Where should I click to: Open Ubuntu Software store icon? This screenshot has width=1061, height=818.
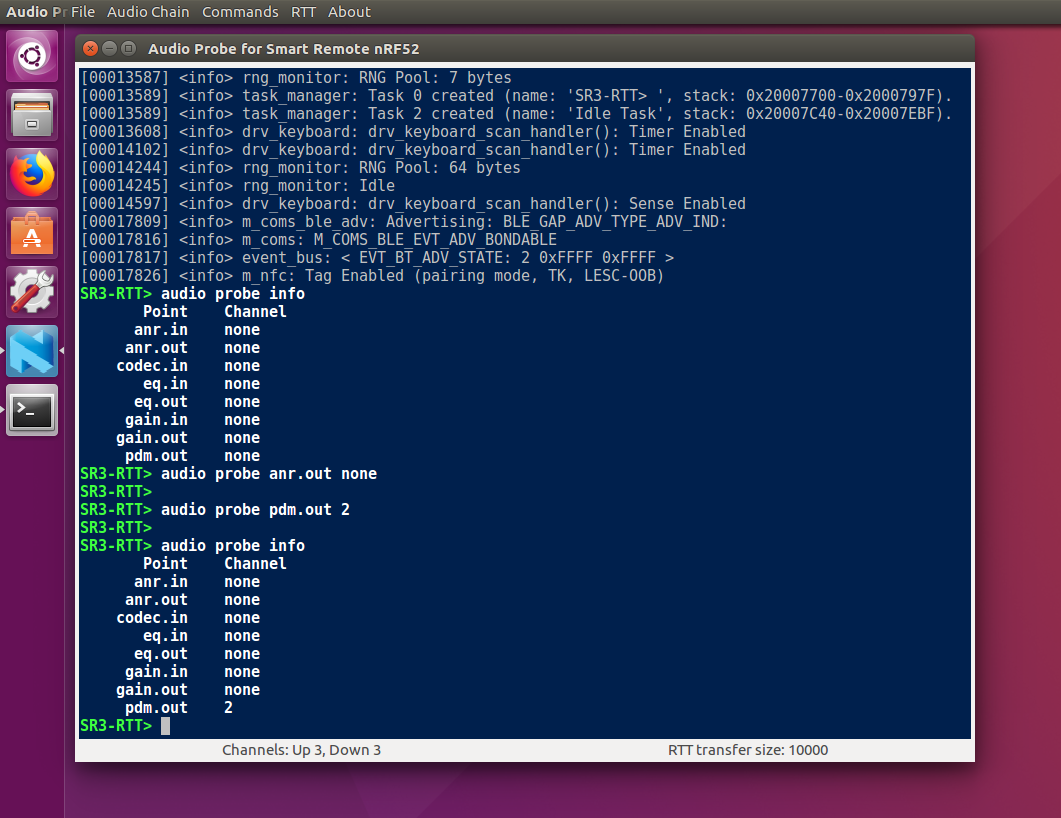pyautogui.click(x=32, y=233)
